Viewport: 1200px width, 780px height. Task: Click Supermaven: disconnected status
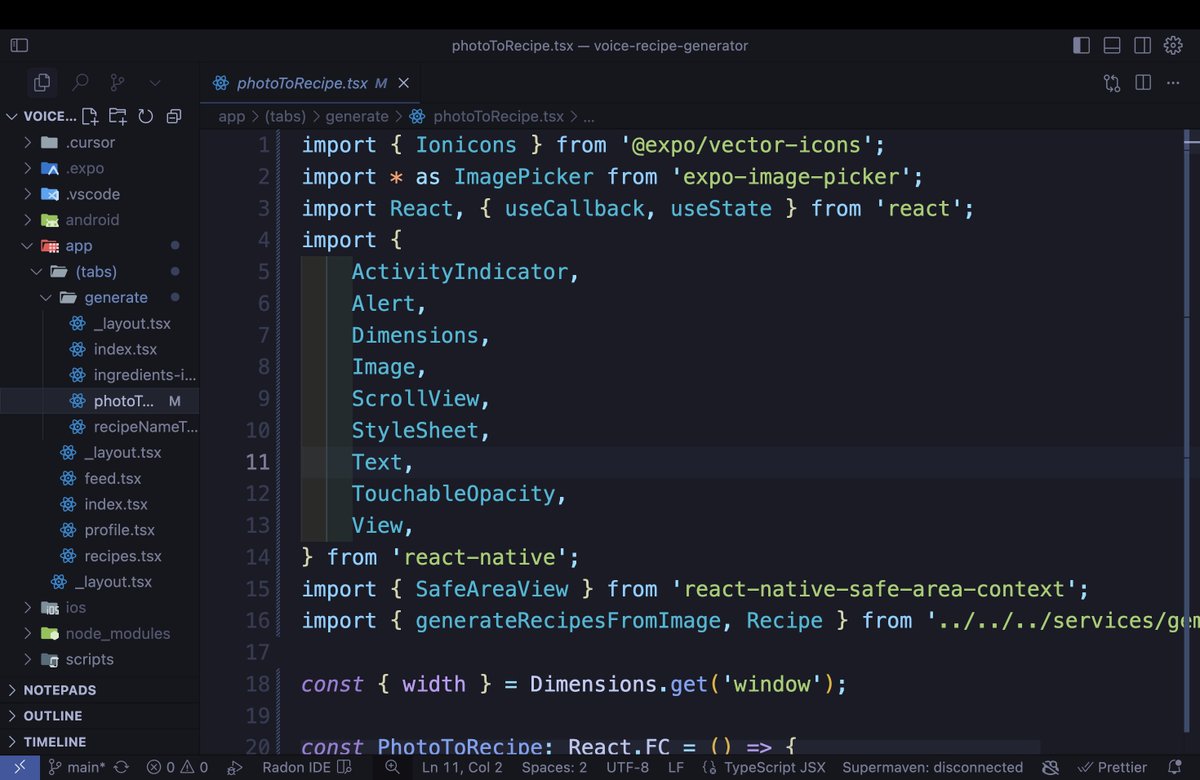(932, 767)
